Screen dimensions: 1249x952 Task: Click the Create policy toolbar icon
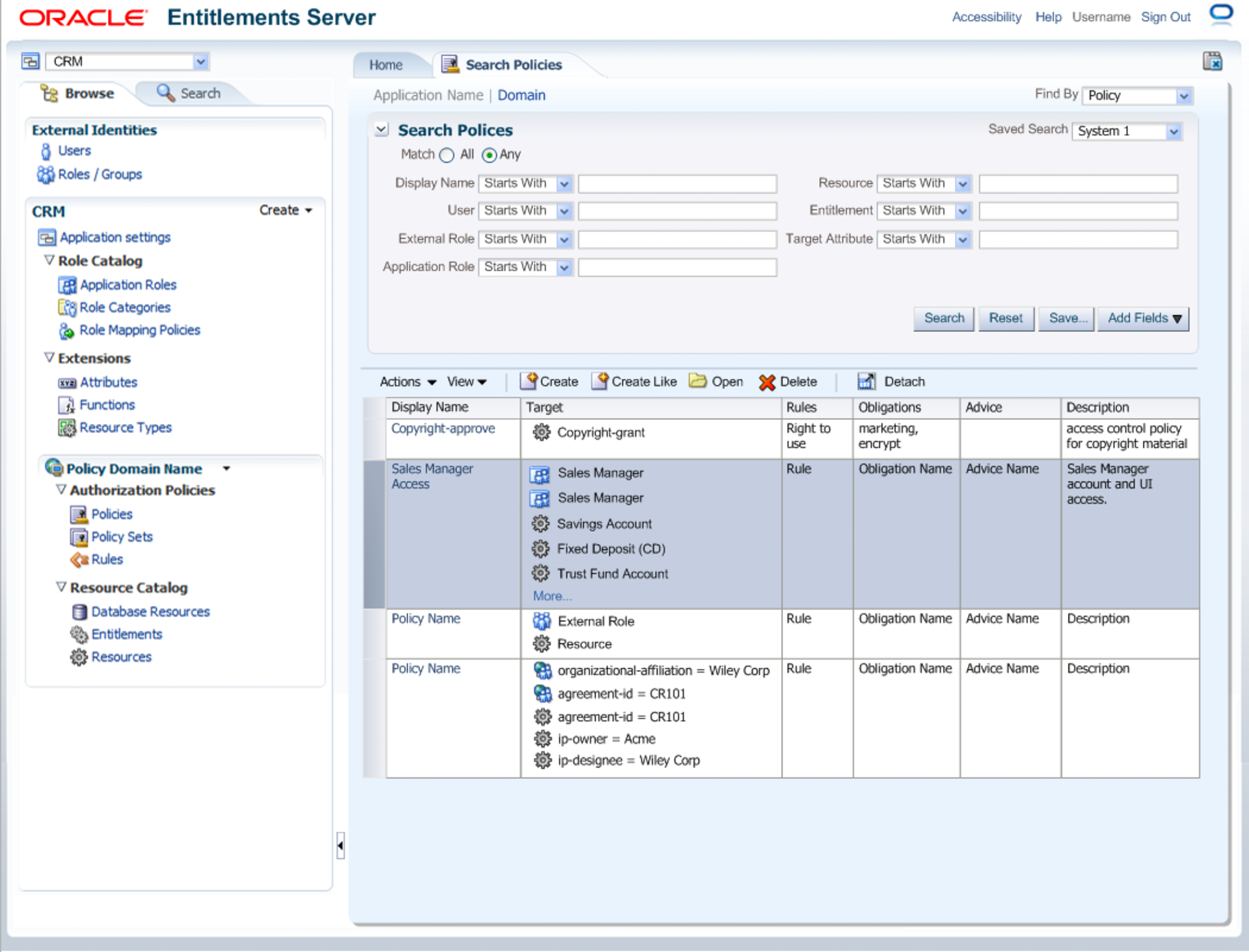tap(529, 381)
